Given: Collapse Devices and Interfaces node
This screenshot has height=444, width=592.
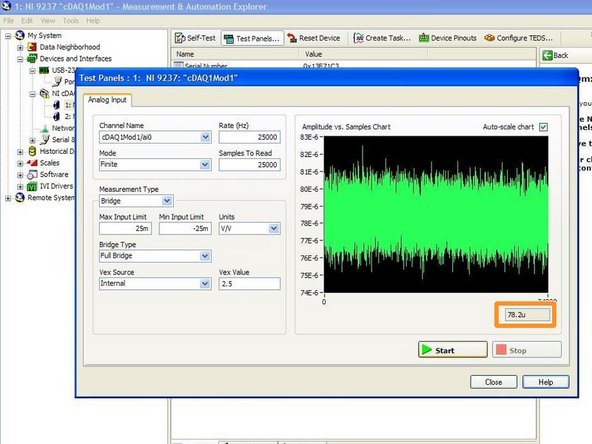Looking at the screenshot, I should [x=20, y=59].
